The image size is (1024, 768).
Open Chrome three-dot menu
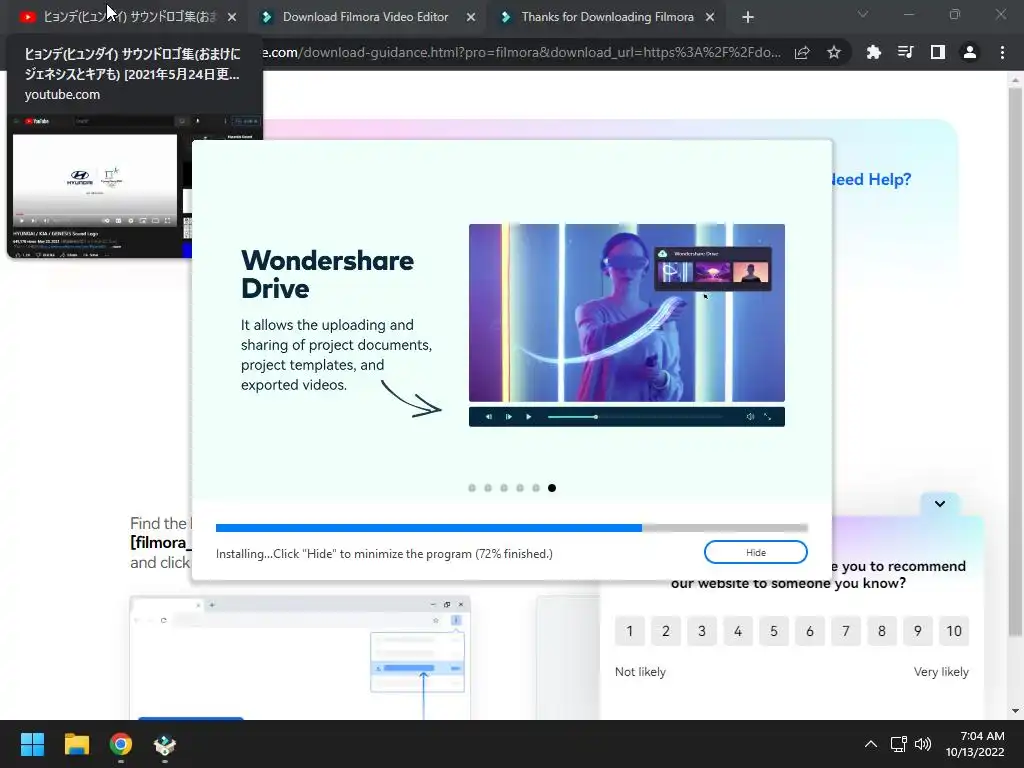click(x=1002, y=53)
